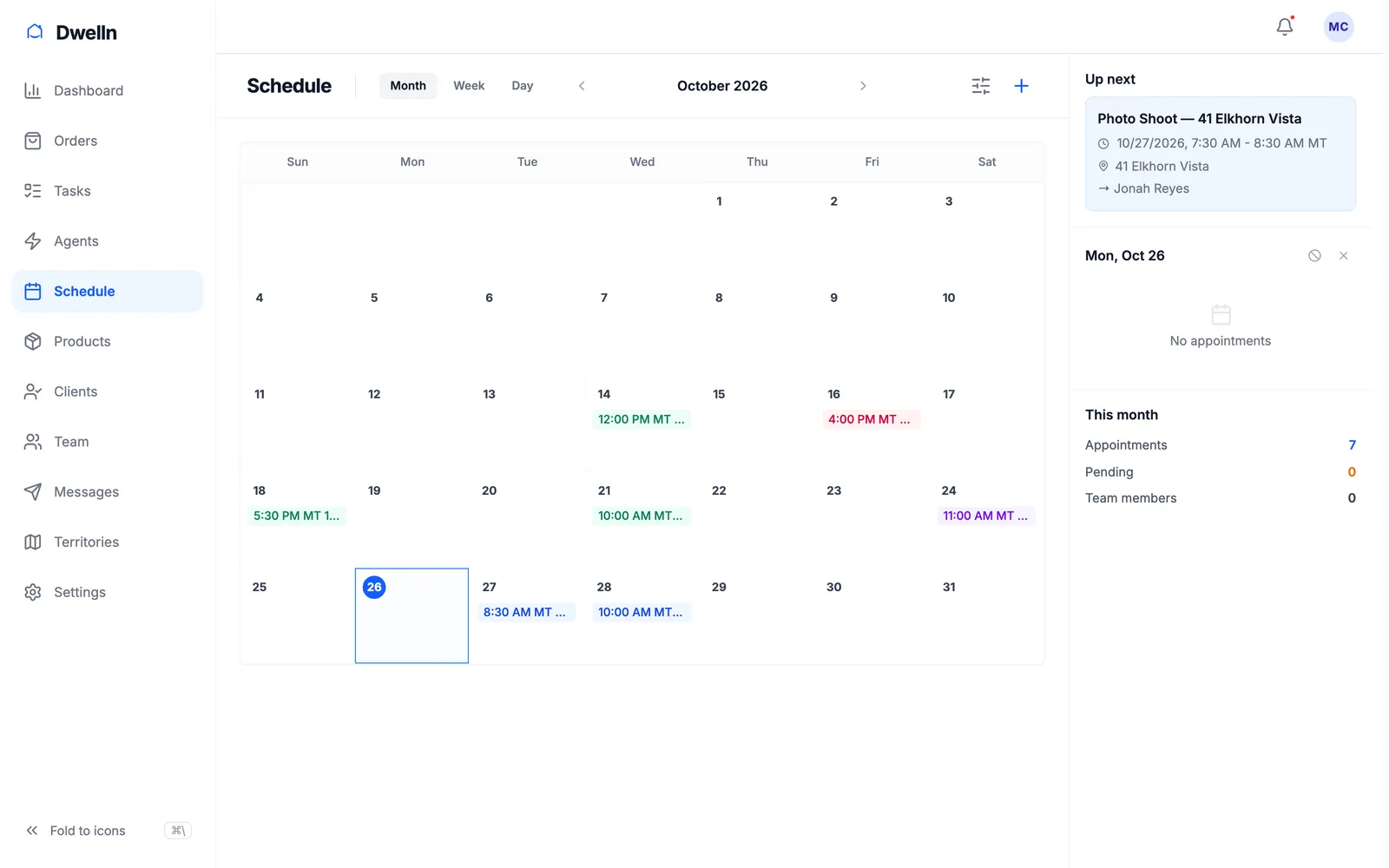Select Schedule in the sidebar

107,292
